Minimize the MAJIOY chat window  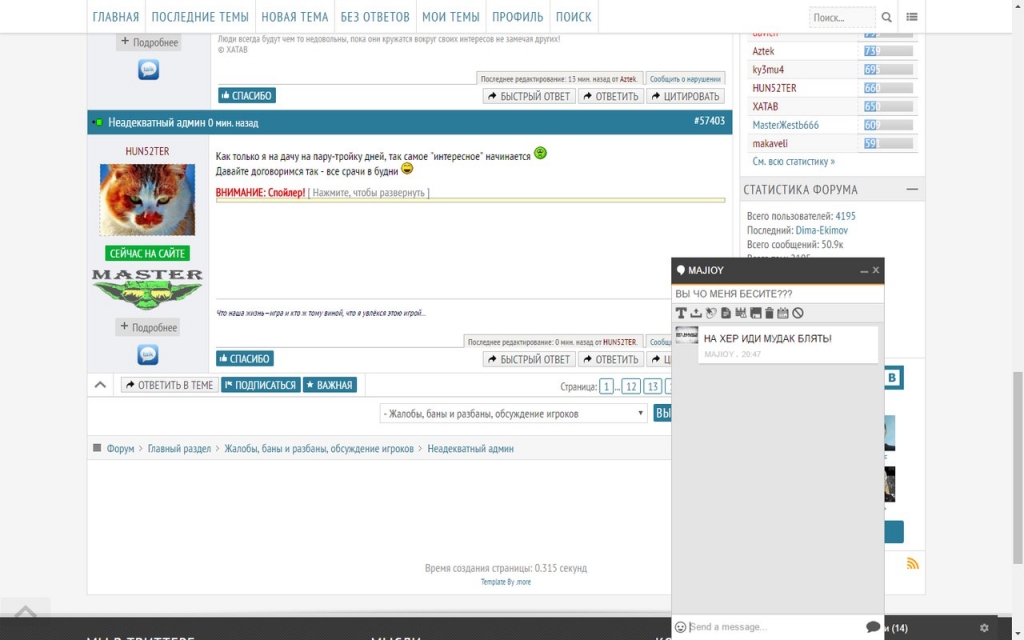pos(864,271)
